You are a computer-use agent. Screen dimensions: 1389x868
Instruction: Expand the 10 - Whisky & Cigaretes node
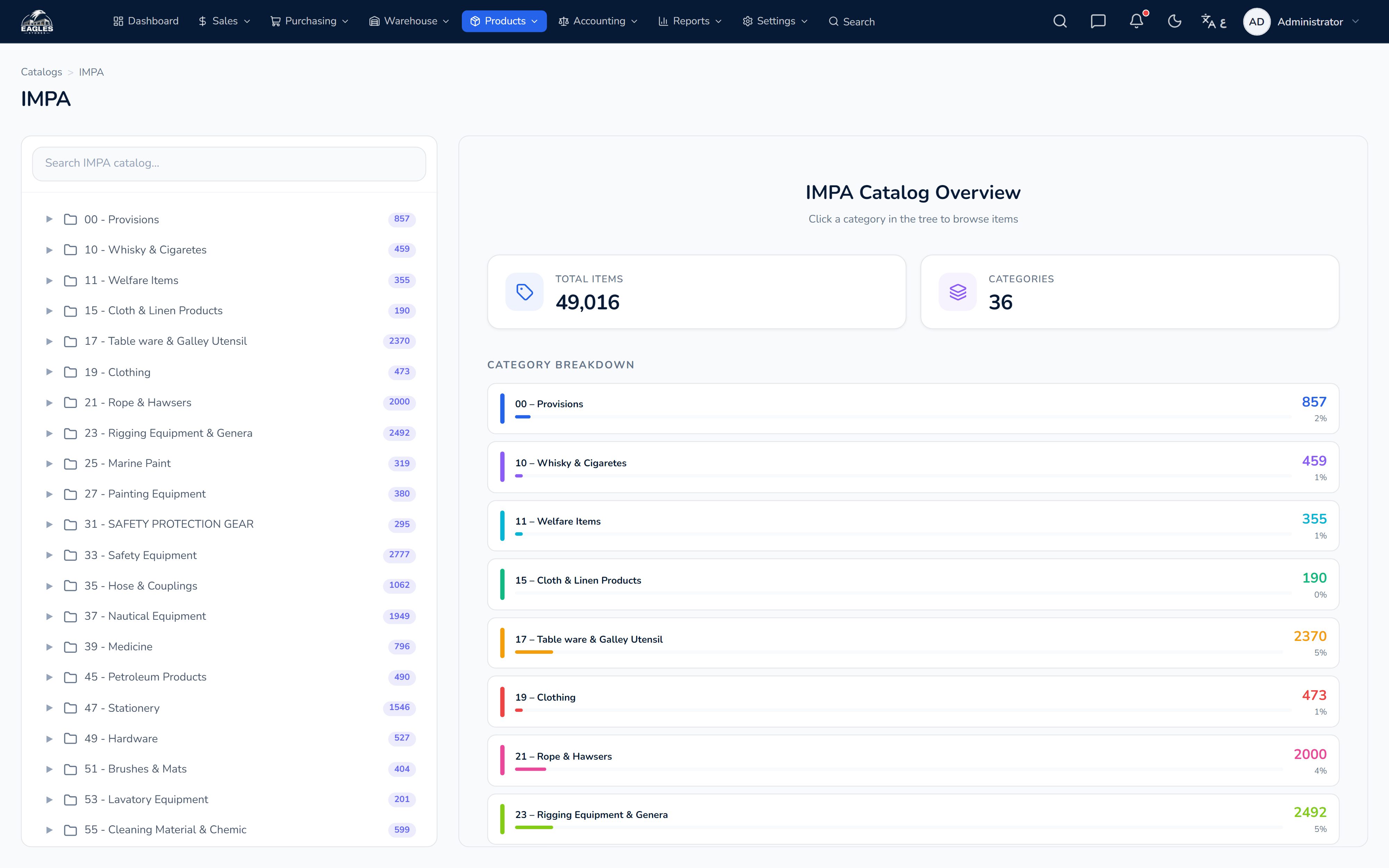pos(49,250)
